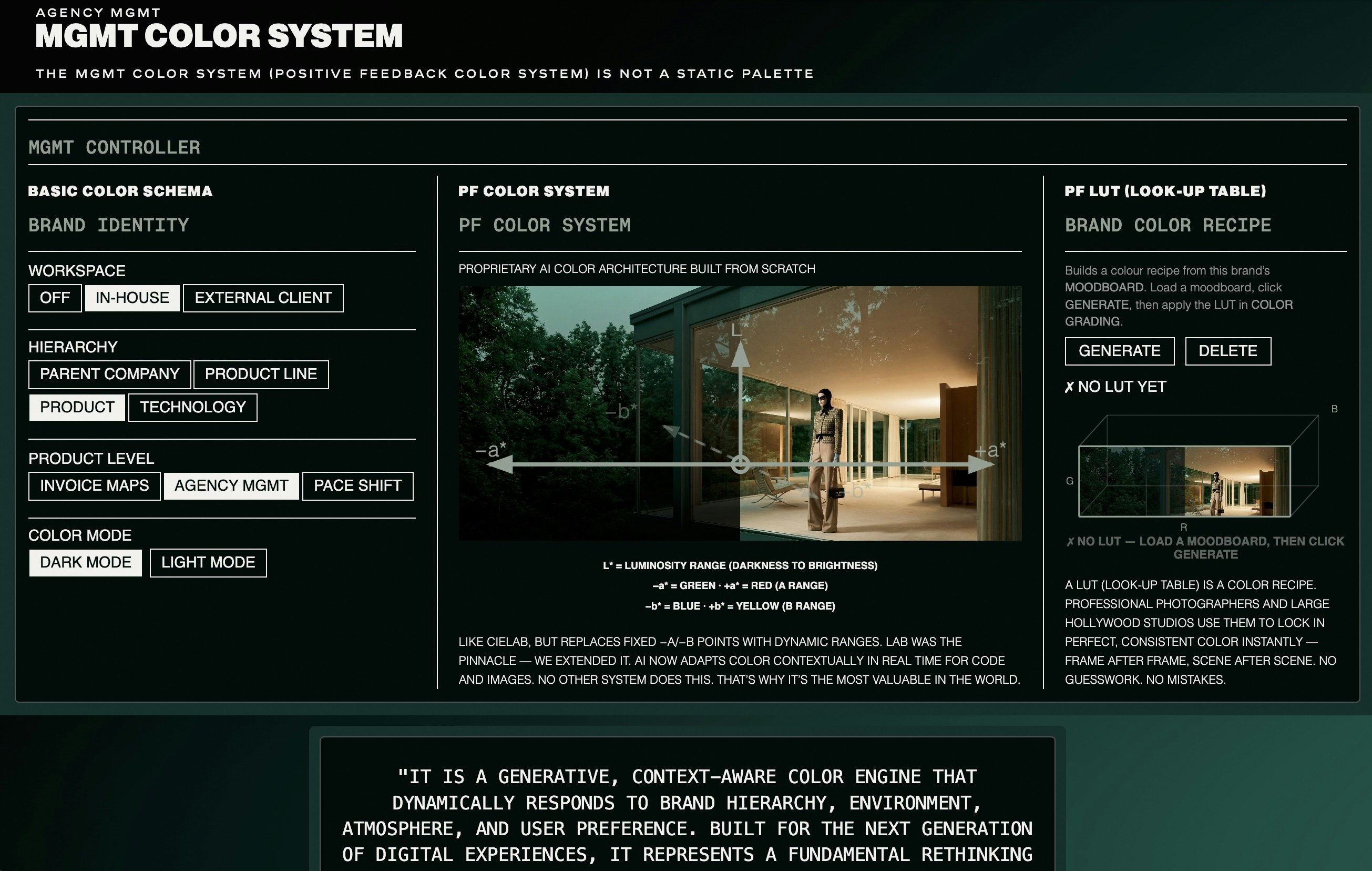This screenshot has height=871, width=1372.
Task: Click the WORKSPACE label
Action: point(77,271)
